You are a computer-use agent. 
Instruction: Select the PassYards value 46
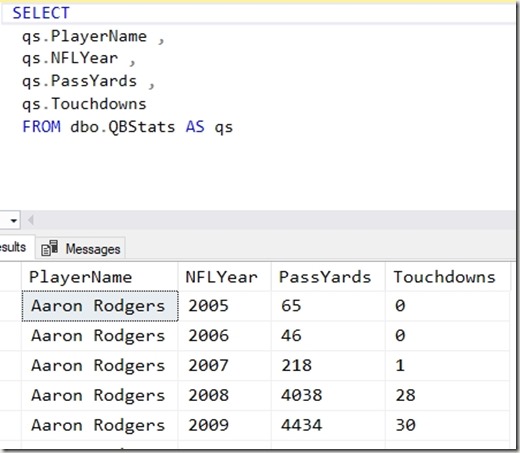(x=328, y=336)
